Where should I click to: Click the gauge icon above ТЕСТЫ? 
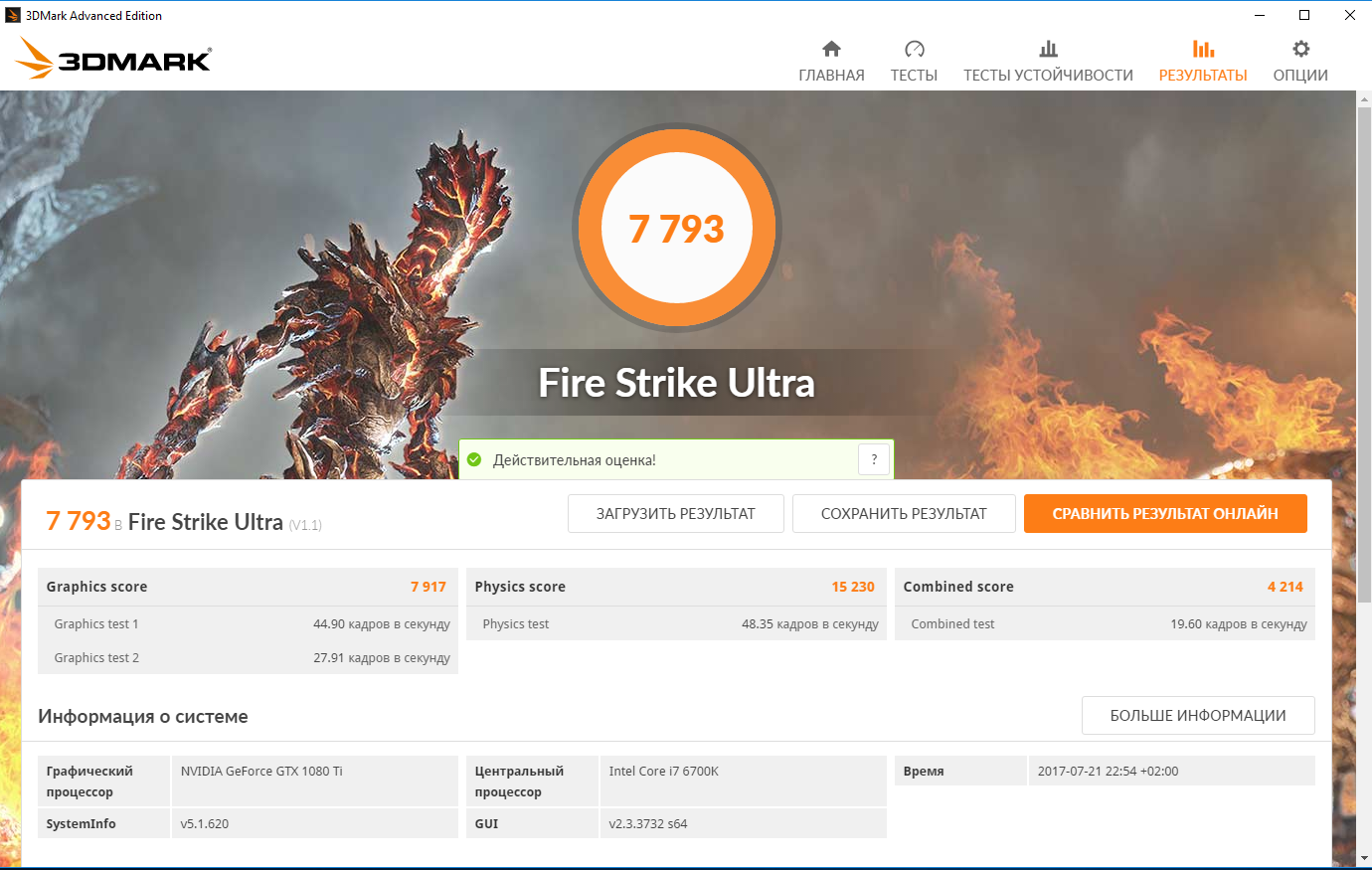pyautogui.click(x=915, y=49)
